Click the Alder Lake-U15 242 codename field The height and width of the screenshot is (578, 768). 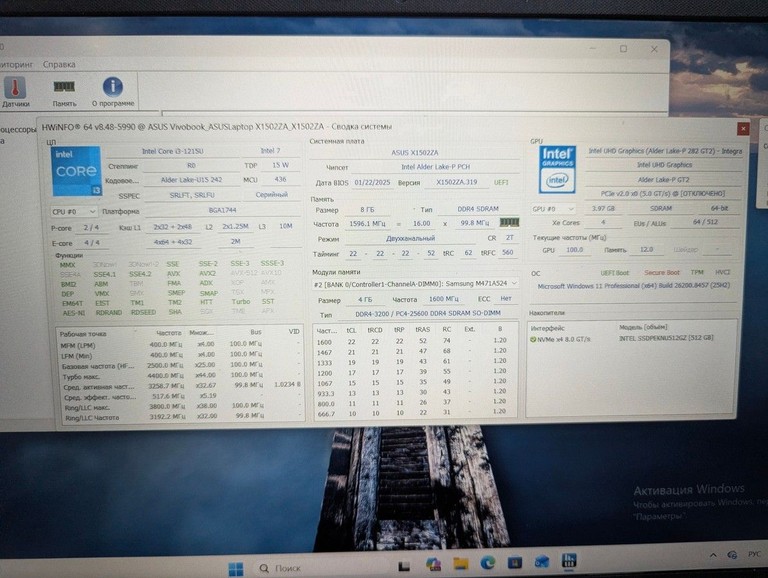[192, 180]
